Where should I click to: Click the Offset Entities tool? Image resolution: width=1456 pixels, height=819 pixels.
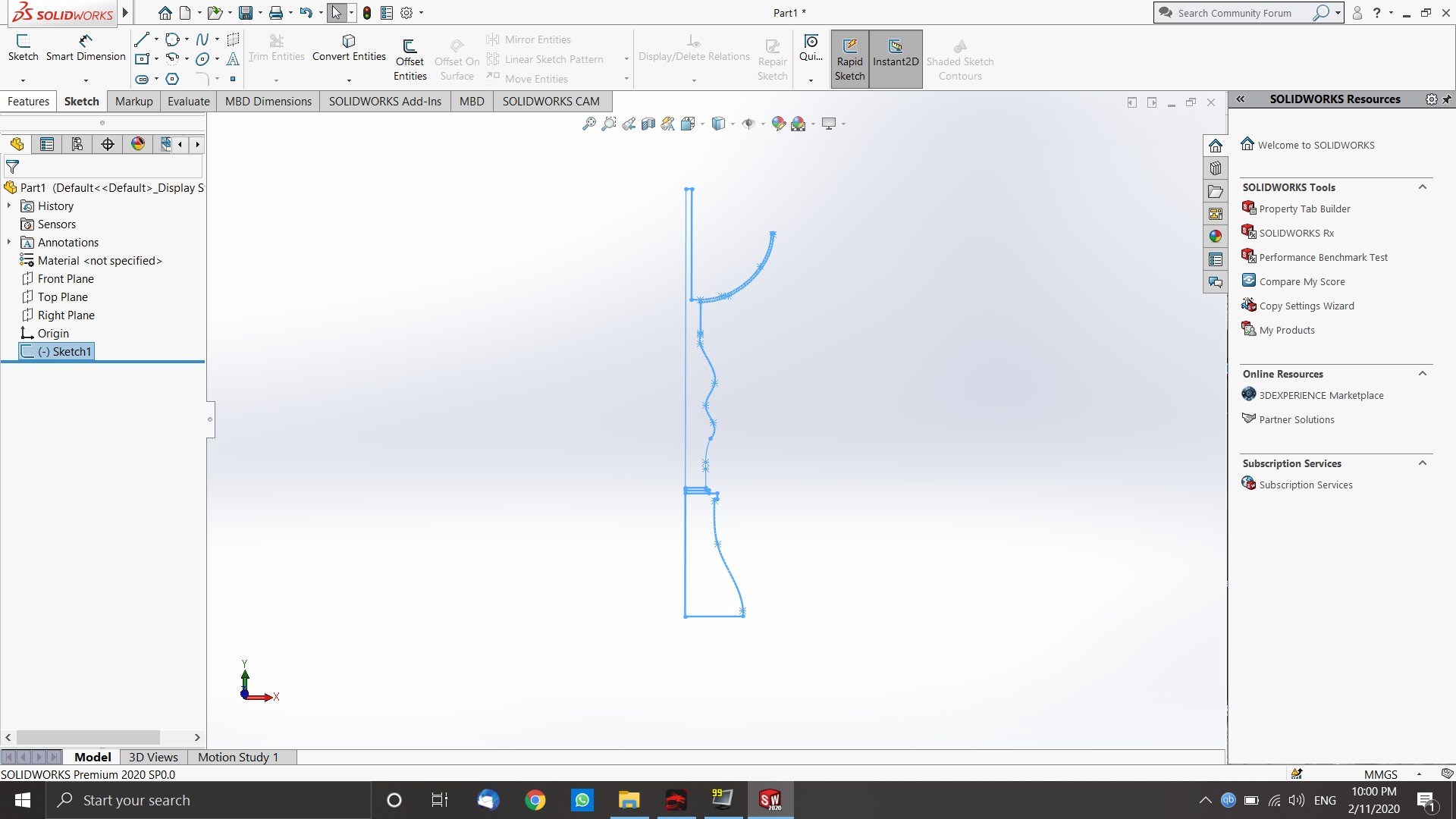click(409, 59)
